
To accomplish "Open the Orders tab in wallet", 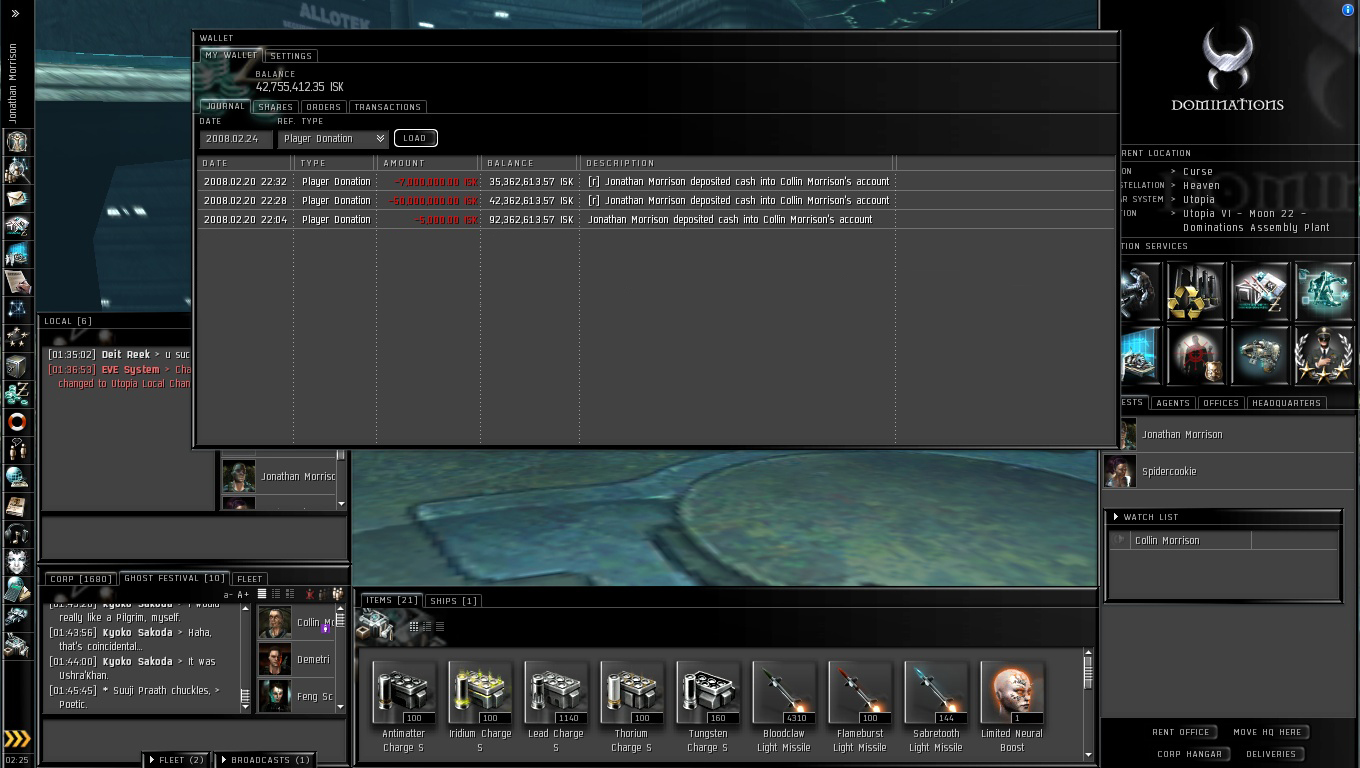I will click(x=323, y=107).
